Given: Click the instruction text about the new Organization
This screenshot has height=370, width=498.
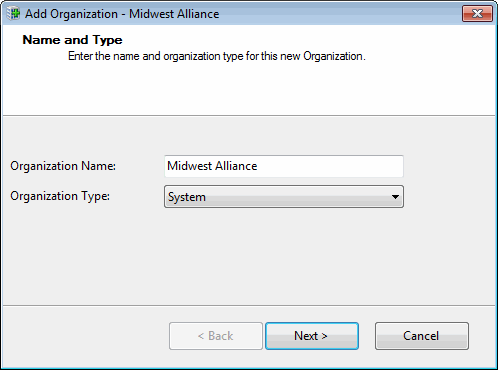Looking at the screenshot, I should pyautogui.click(x=217, y=56).
